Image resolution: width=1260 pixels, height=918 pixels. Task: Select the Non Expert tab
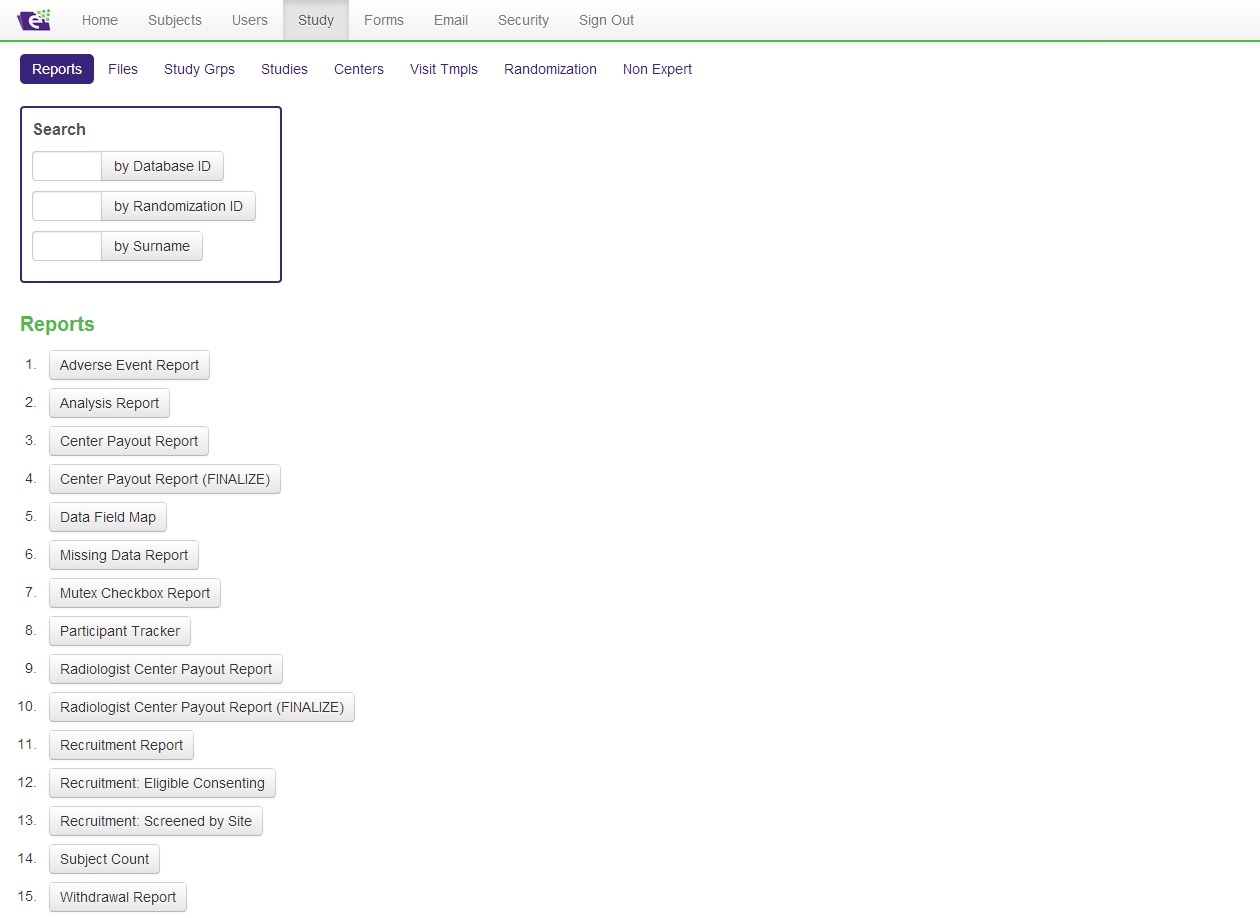tap(657, 69)
